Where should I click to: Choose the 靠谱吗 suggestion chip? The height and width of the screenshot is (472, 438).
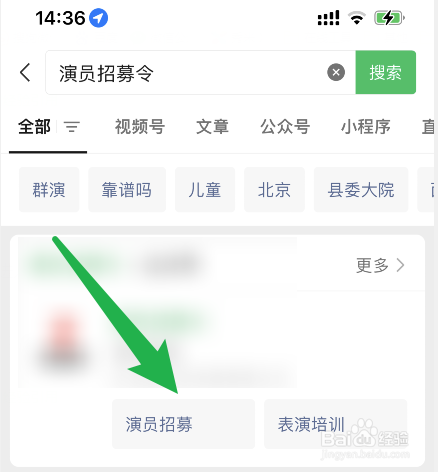tap(127, 190)
